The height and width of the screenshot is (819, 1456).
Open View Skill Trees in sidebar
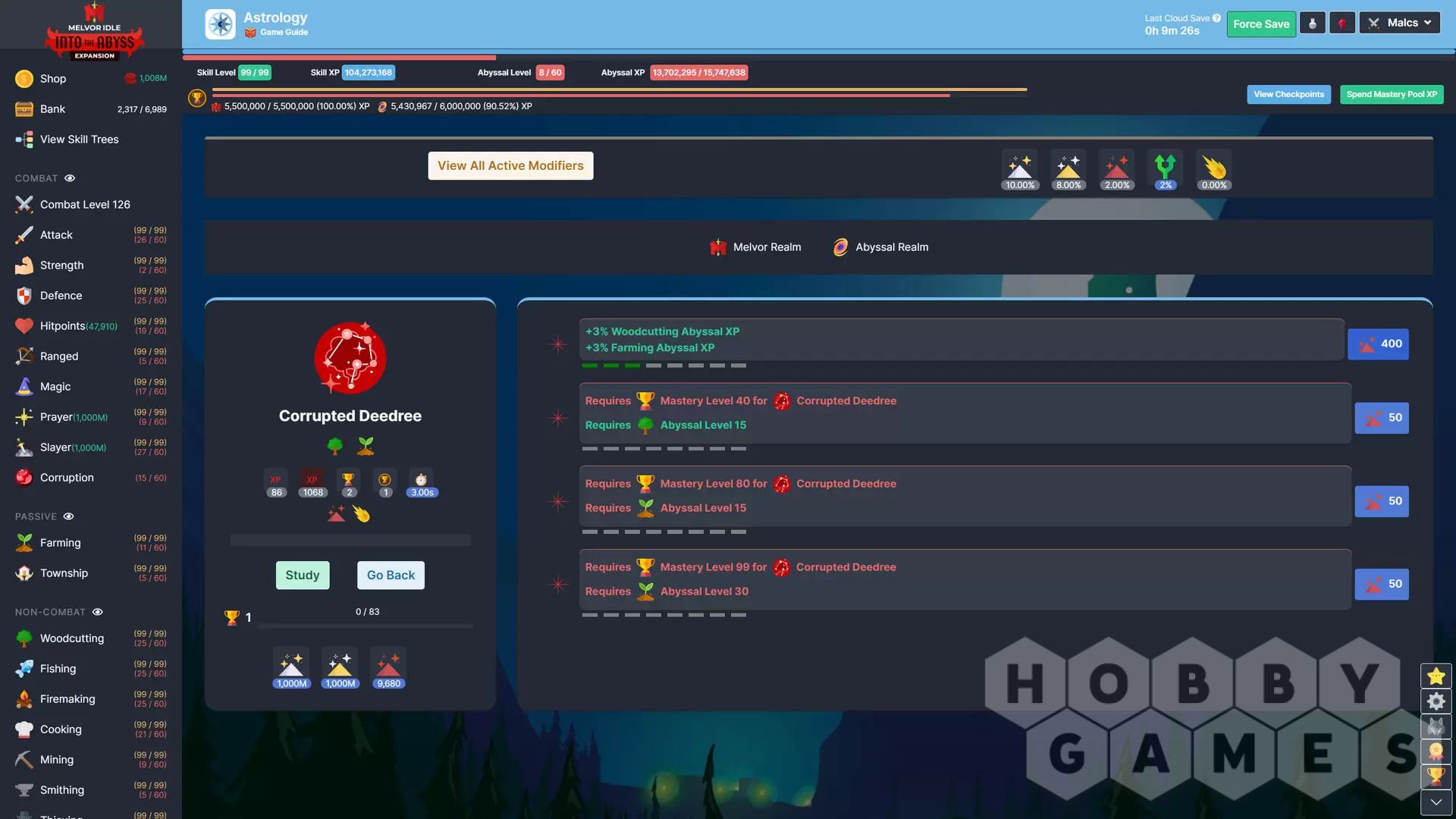[x=91, y=140]
